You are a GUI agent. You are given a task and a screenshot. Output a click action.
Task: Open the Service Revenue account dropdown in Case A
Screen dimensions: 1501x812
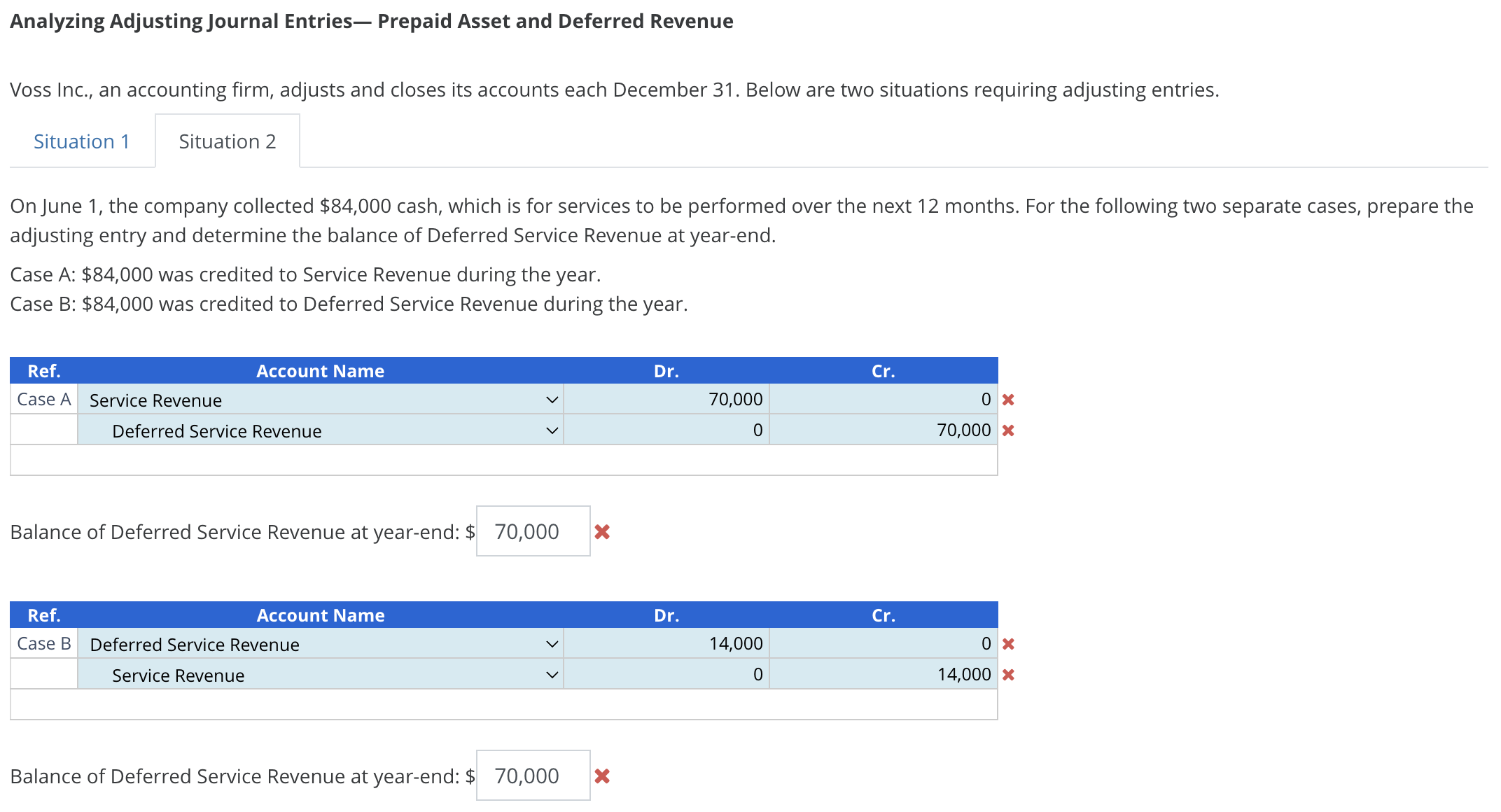point(552,399)
